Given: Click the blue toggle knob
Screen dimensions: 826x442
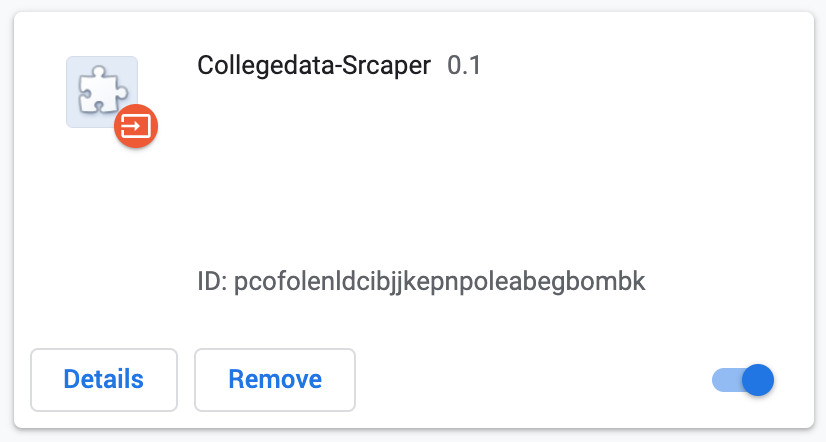Looking at the screenshot, I should pos(759,380).
